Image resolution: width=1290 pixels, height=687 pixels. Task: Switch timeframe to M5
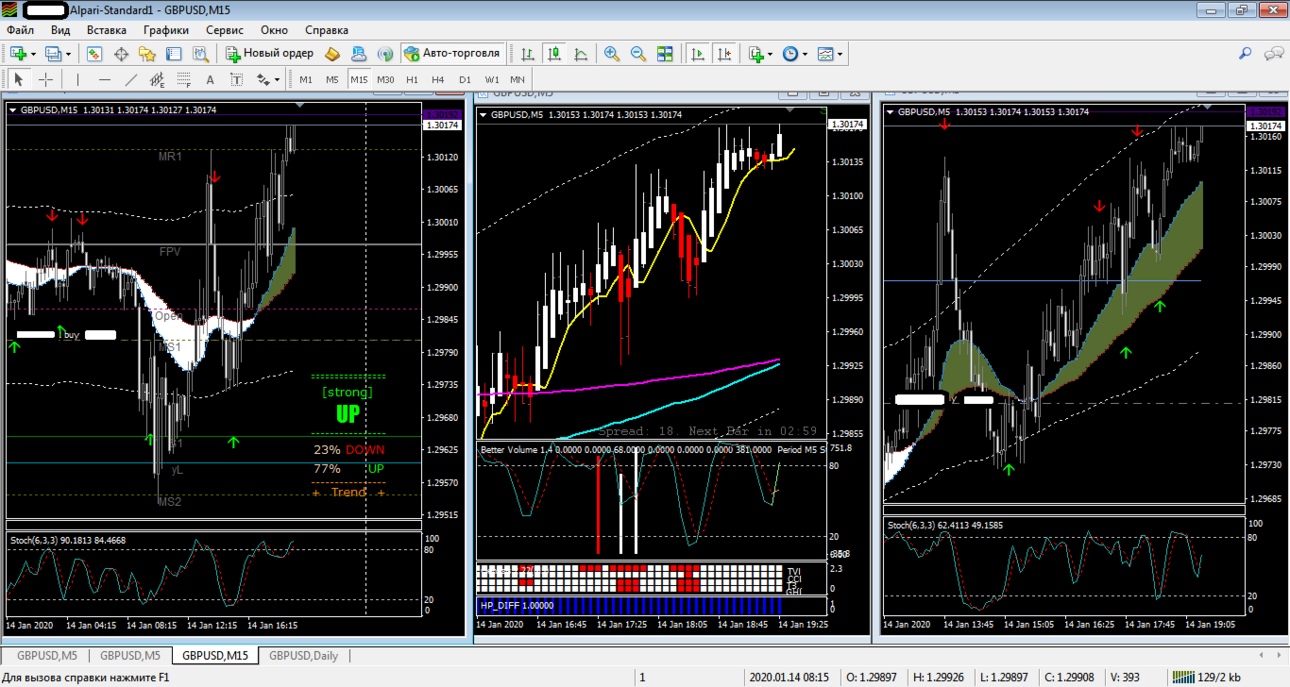[332, 79]
